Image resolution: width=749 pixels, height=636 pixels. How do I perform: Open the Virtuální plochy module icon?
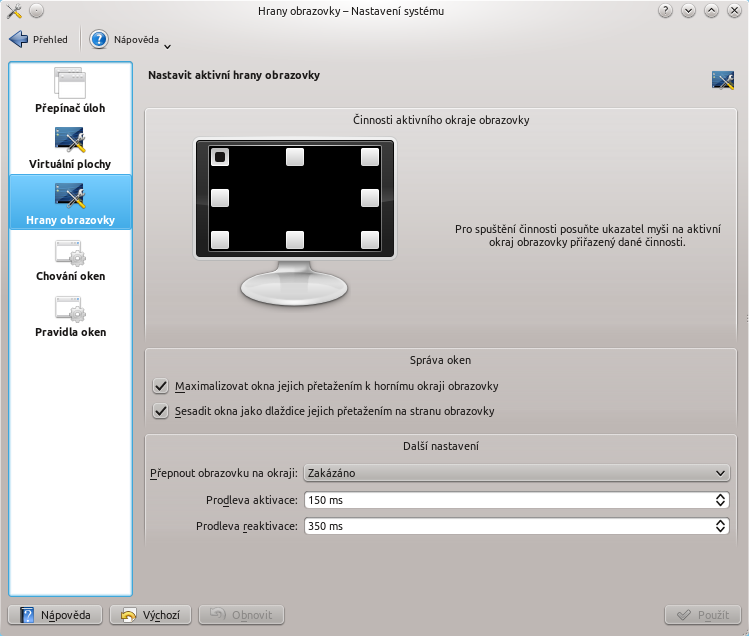(x=70, y=140)
